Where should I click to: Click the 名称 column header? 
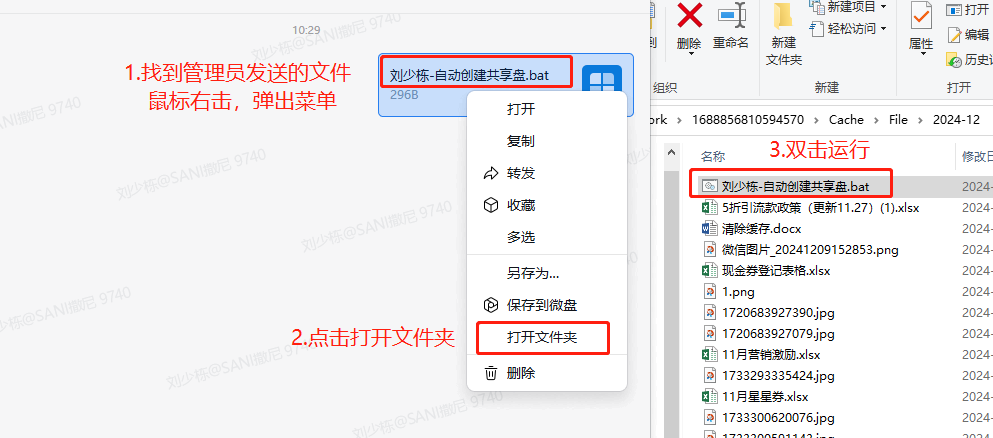pos(713,157)
